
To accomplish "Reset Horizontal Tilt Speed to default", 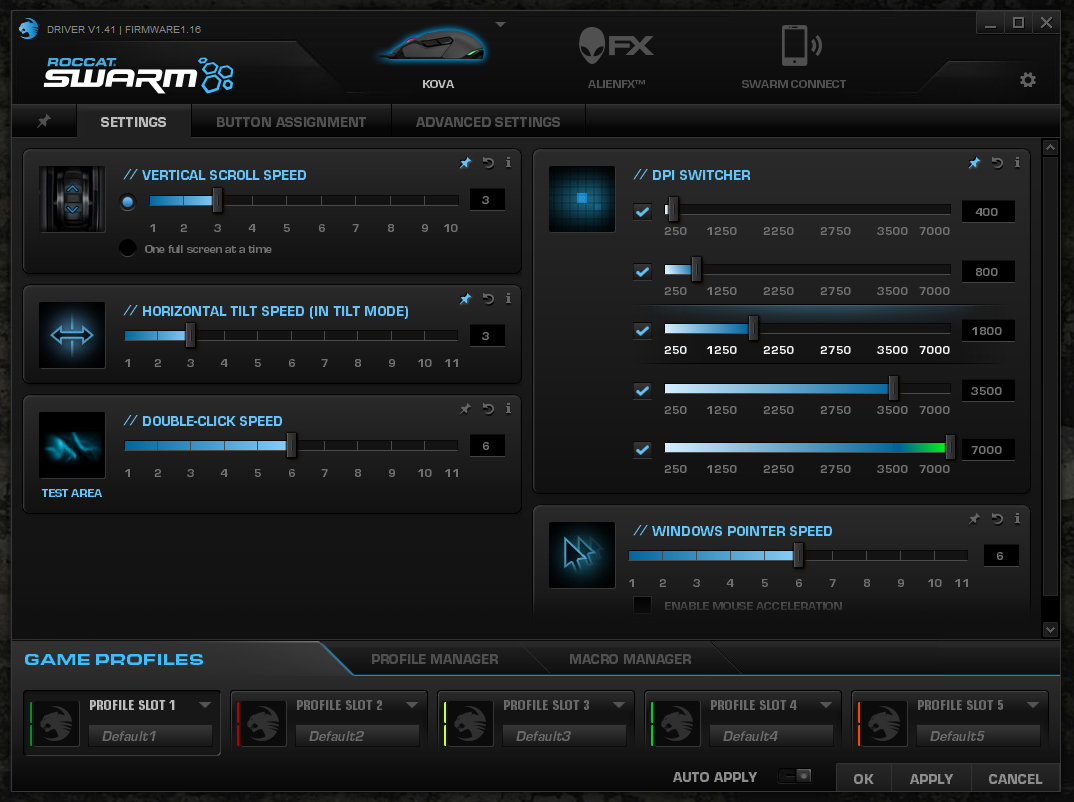I will pos(488,299).
